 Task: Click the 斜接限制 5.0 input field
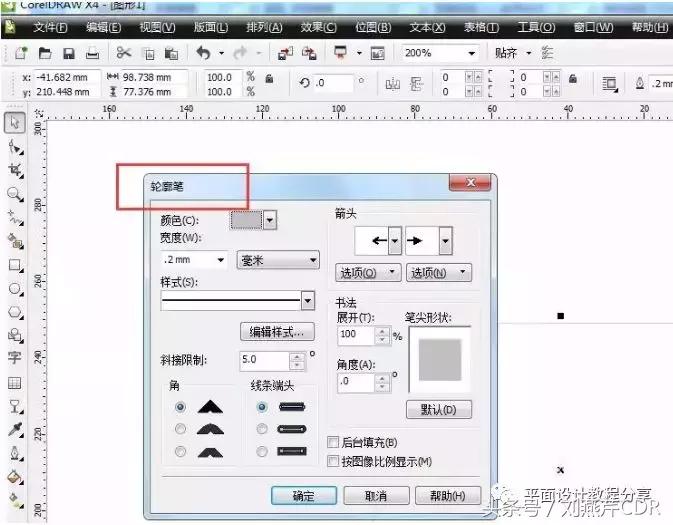click(265, 361)
